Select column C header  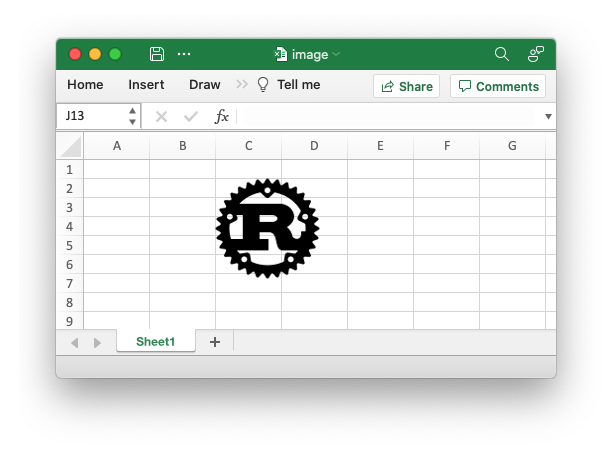point(249,146)
